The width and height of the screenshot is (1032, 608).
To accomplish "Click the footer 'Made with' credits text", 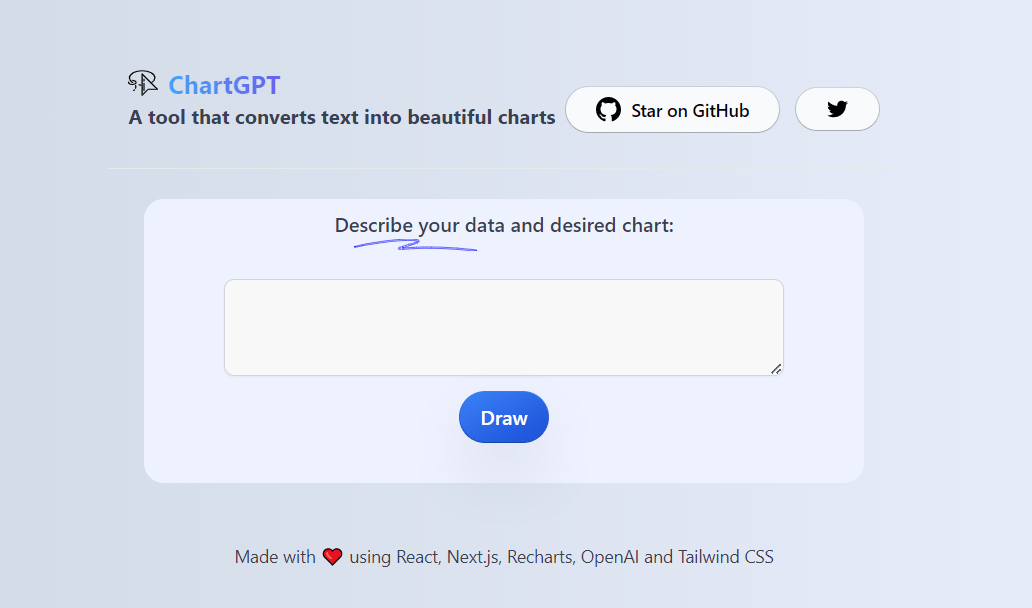I will 504,557.
